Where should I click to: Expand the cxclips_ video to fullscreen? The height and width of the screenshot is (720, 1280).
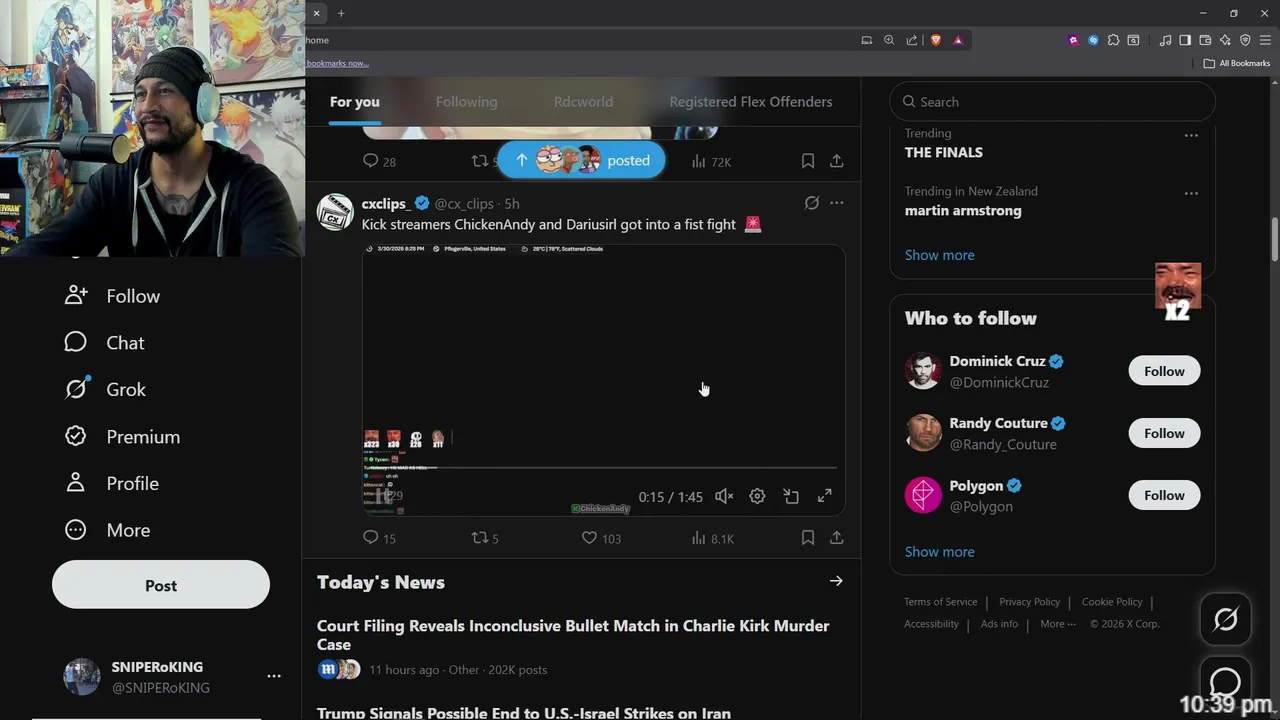tap(825, 496)
